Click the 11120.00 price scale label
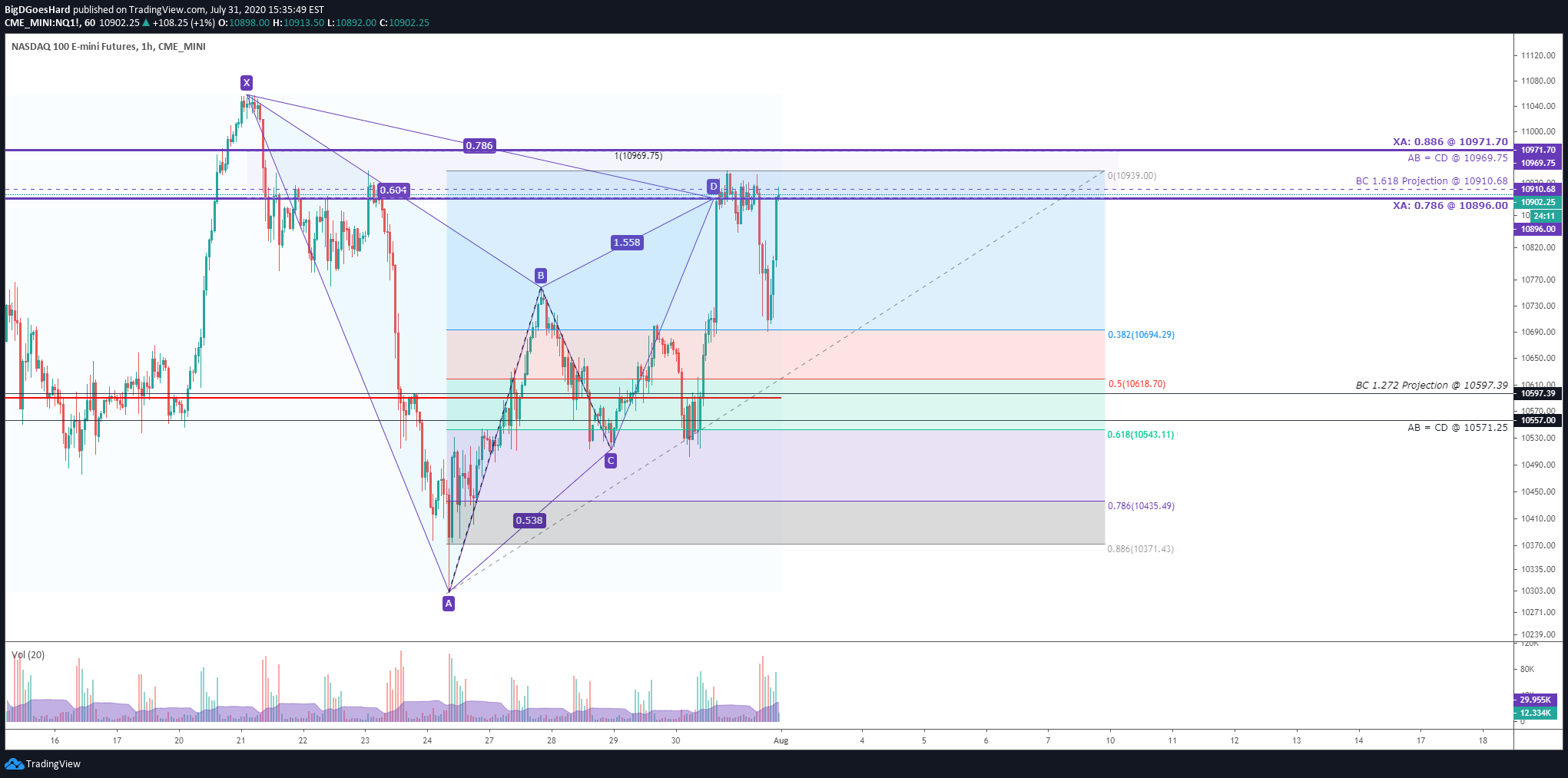 1538,56
